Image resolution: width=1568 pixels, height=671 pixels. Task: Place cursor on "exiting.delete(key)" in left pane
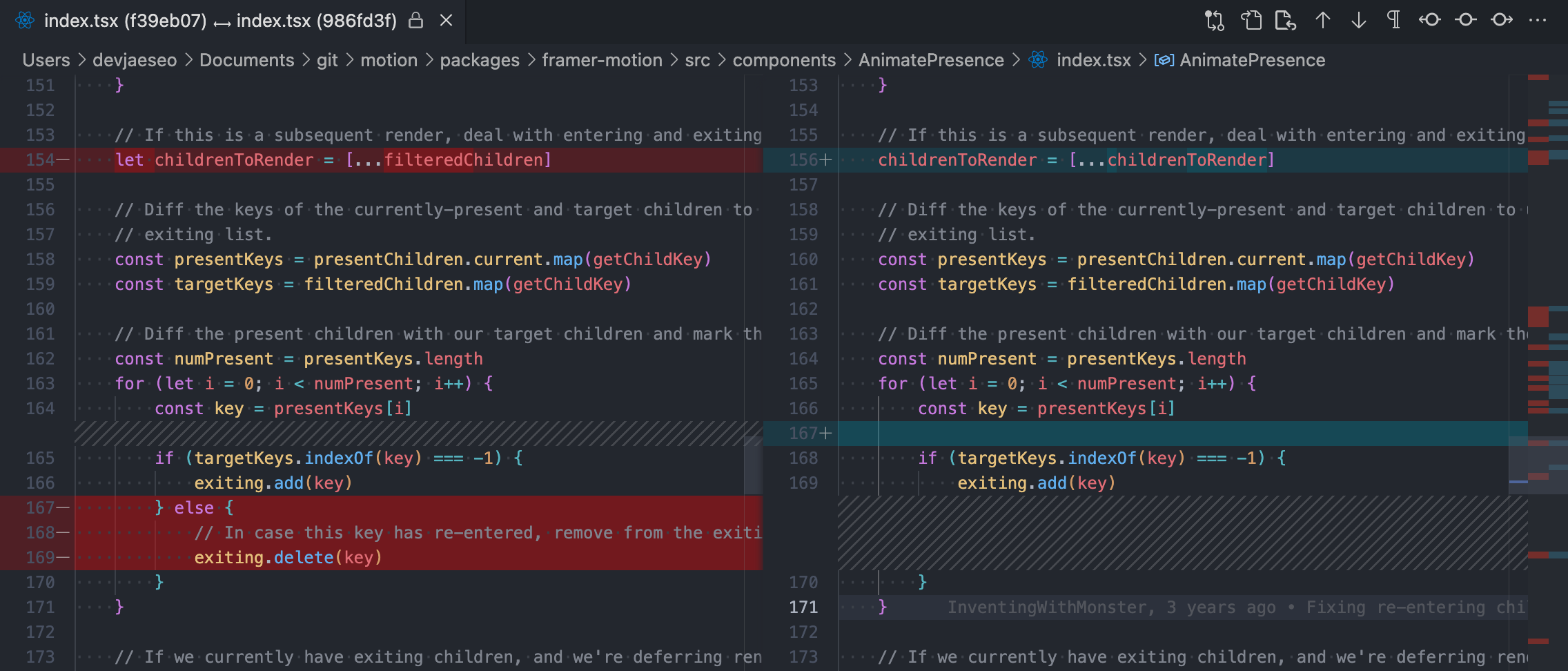click(288, 558)
